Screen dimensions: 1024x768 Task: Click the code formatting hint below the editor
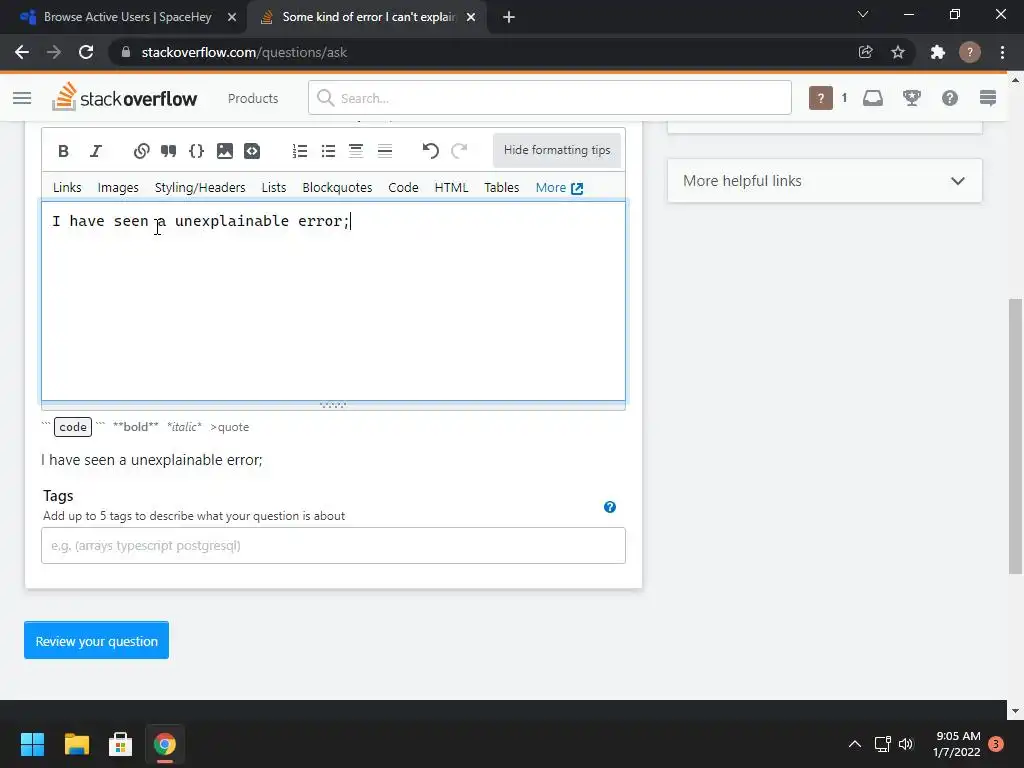point(72,426)
